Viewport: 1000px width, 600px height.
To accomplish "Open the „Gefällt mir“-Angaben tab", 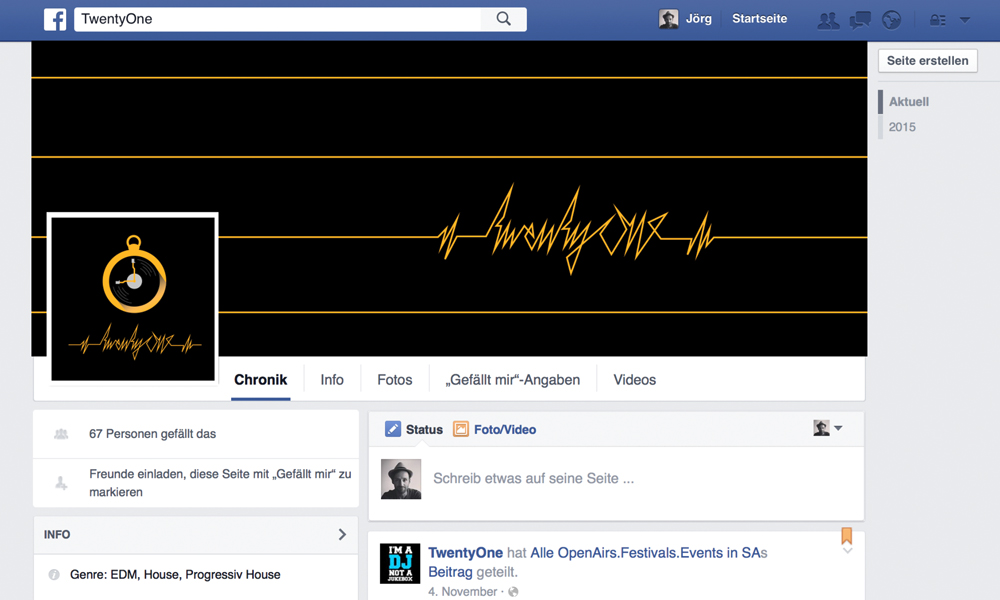I will pos(513,380).
